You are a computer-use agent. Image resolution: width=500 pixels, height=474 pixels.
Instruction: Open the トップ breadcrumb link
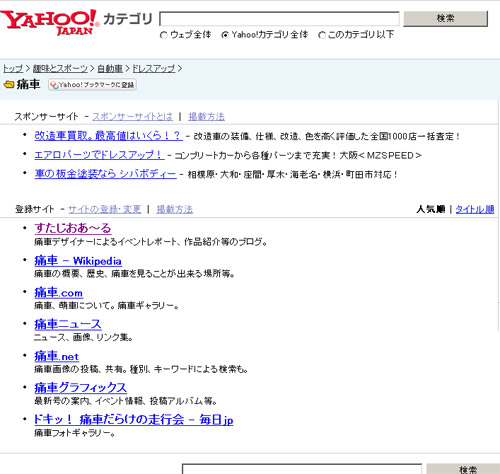13,69
